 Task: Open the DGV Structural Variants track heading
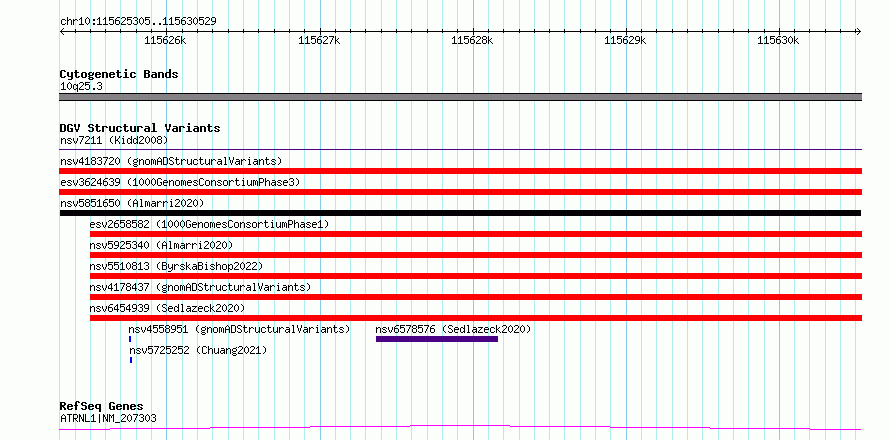140,128
